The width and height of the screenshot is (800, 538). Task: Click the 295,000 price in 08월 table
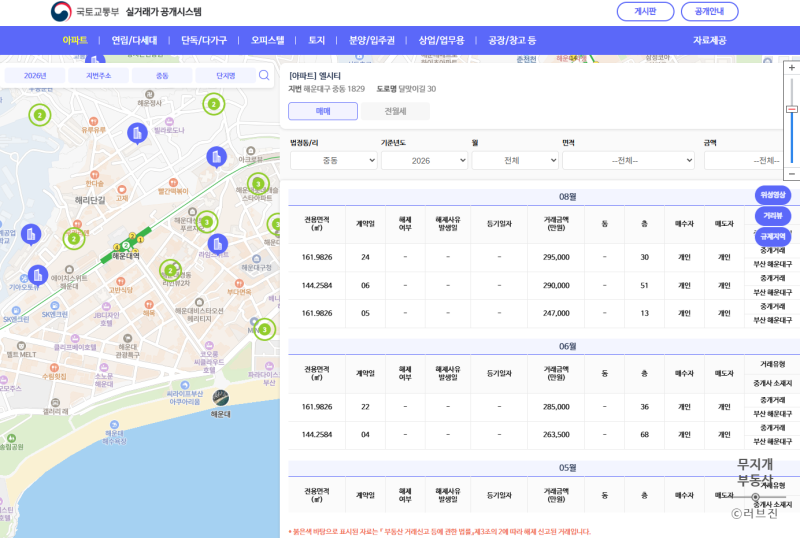[556, 257]
